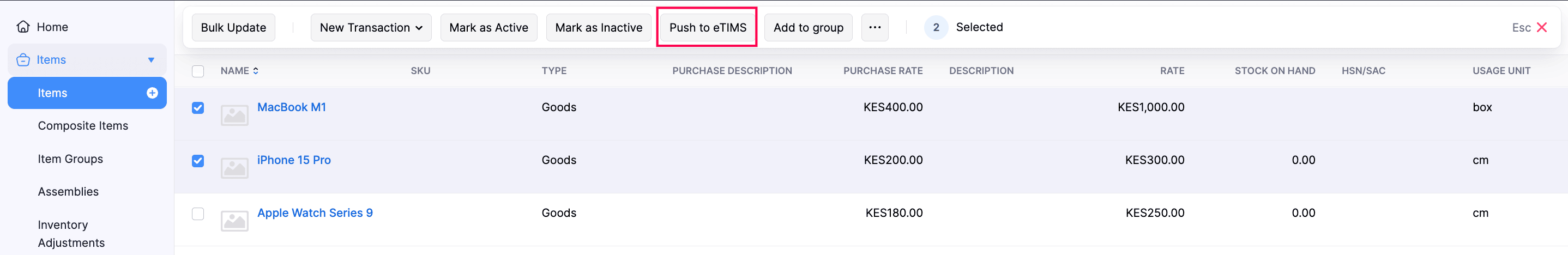Open the Apple Watch Series 9 link
1568x255 pixels.
point(315,213)
